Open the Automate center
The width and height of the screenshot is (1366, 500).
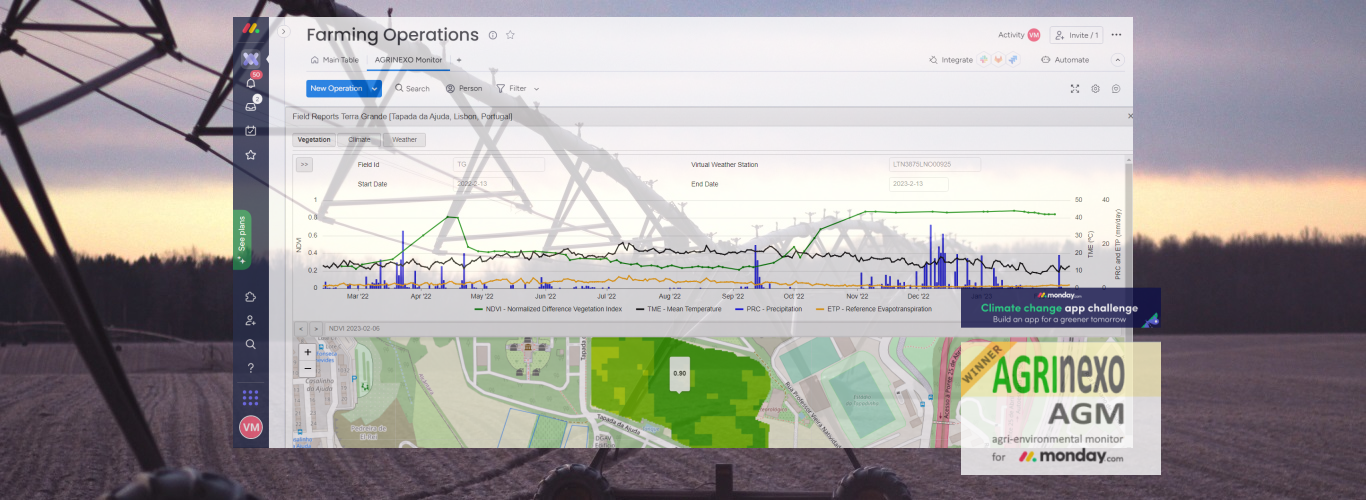[x=1065, y=60]
